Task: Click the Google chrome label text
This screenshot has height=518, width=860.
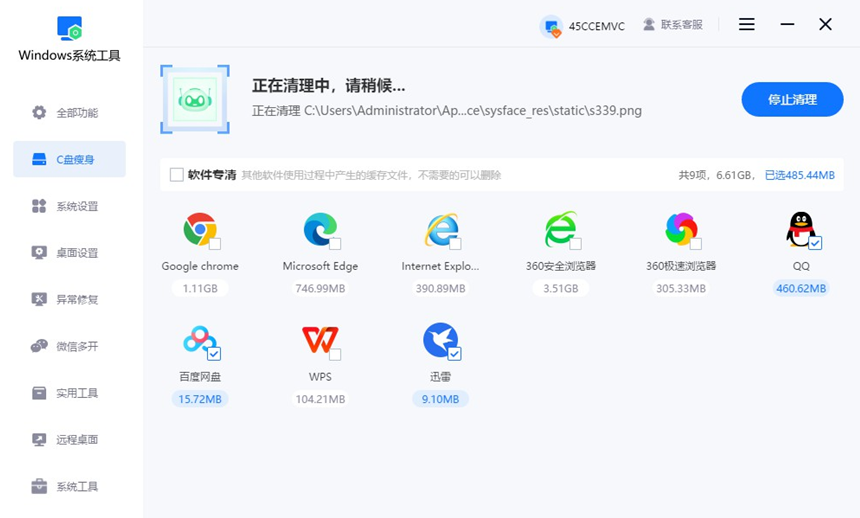Action: 200,266
